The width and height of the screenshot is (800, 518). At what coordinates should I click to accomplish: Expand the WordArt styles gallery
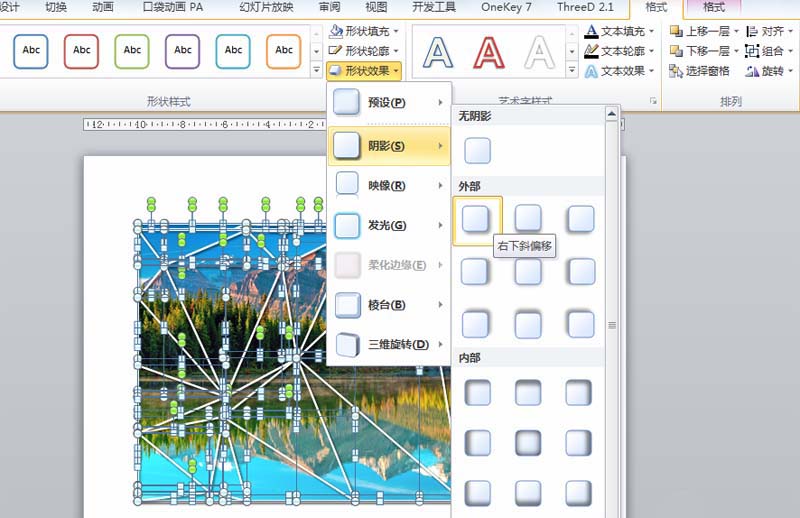[572, 70]
